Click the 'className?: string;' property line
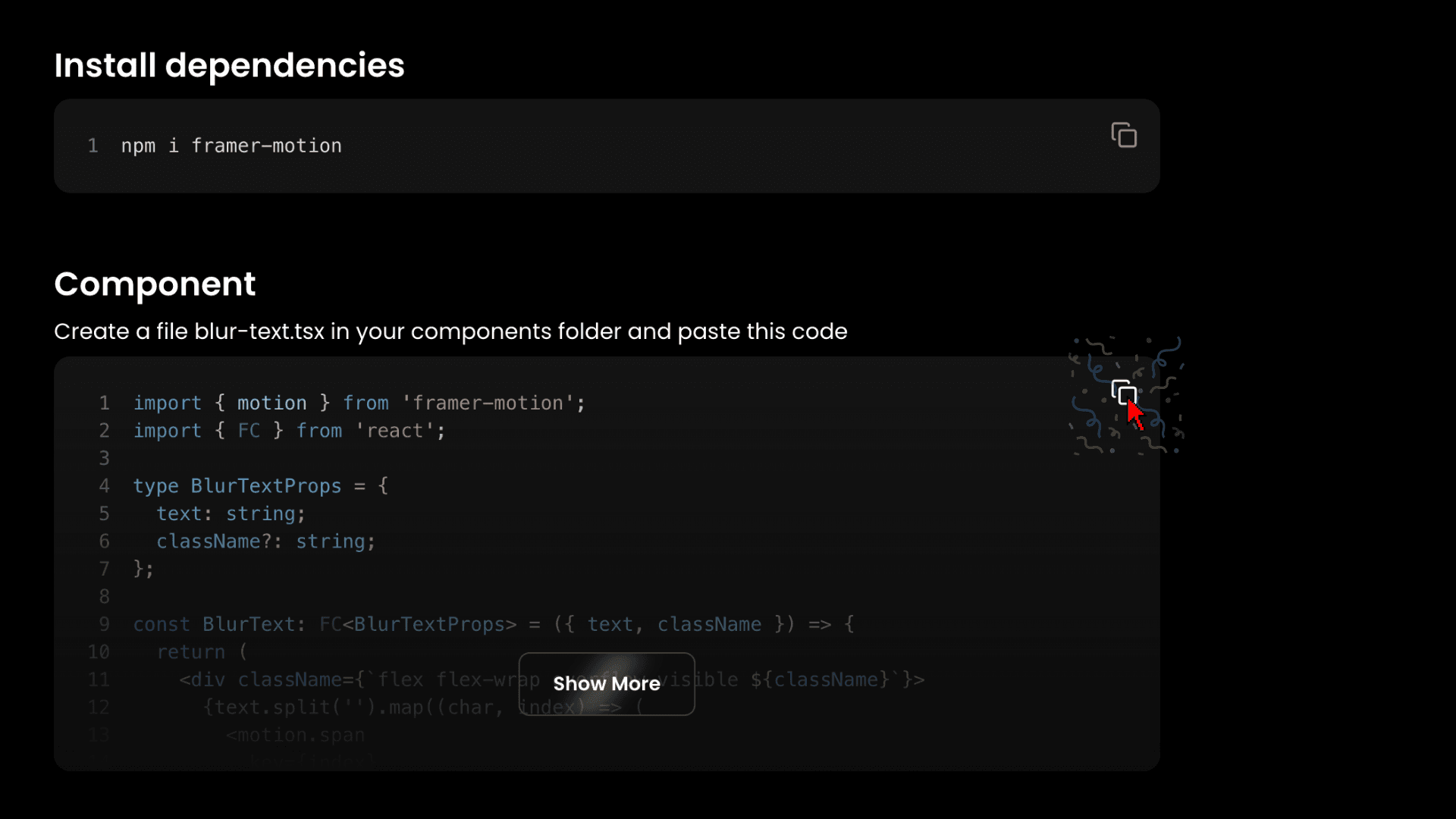Screen dimensions: 1456x819 point(265,541)
